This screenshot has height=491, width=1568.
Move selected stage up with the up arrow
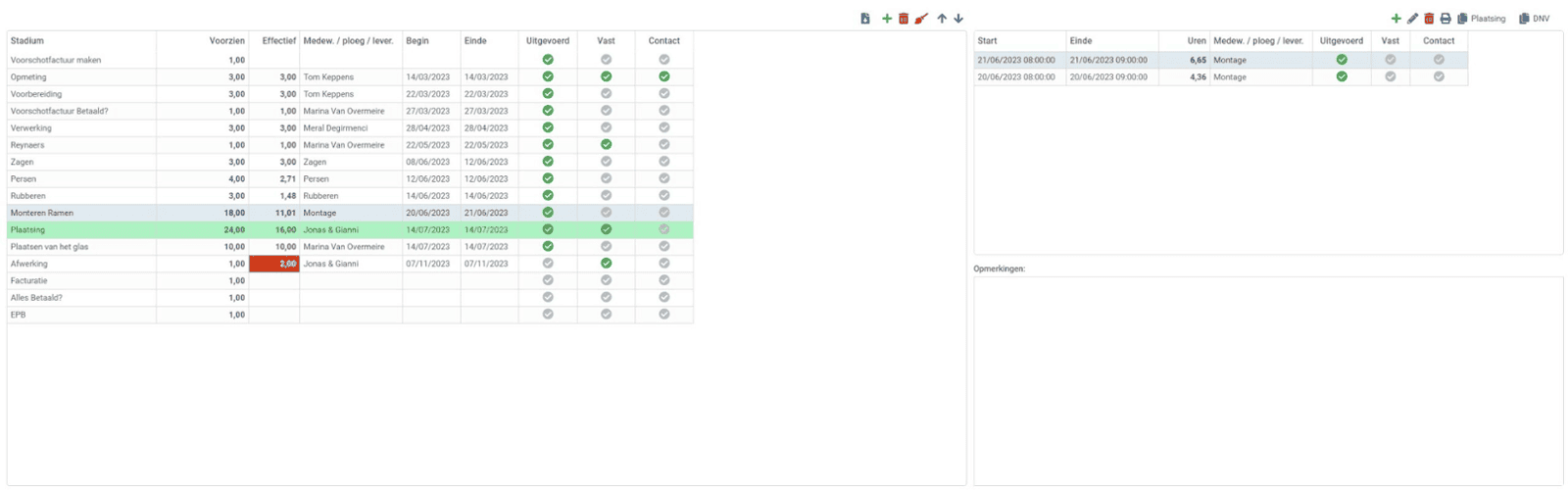click(942, 19)
